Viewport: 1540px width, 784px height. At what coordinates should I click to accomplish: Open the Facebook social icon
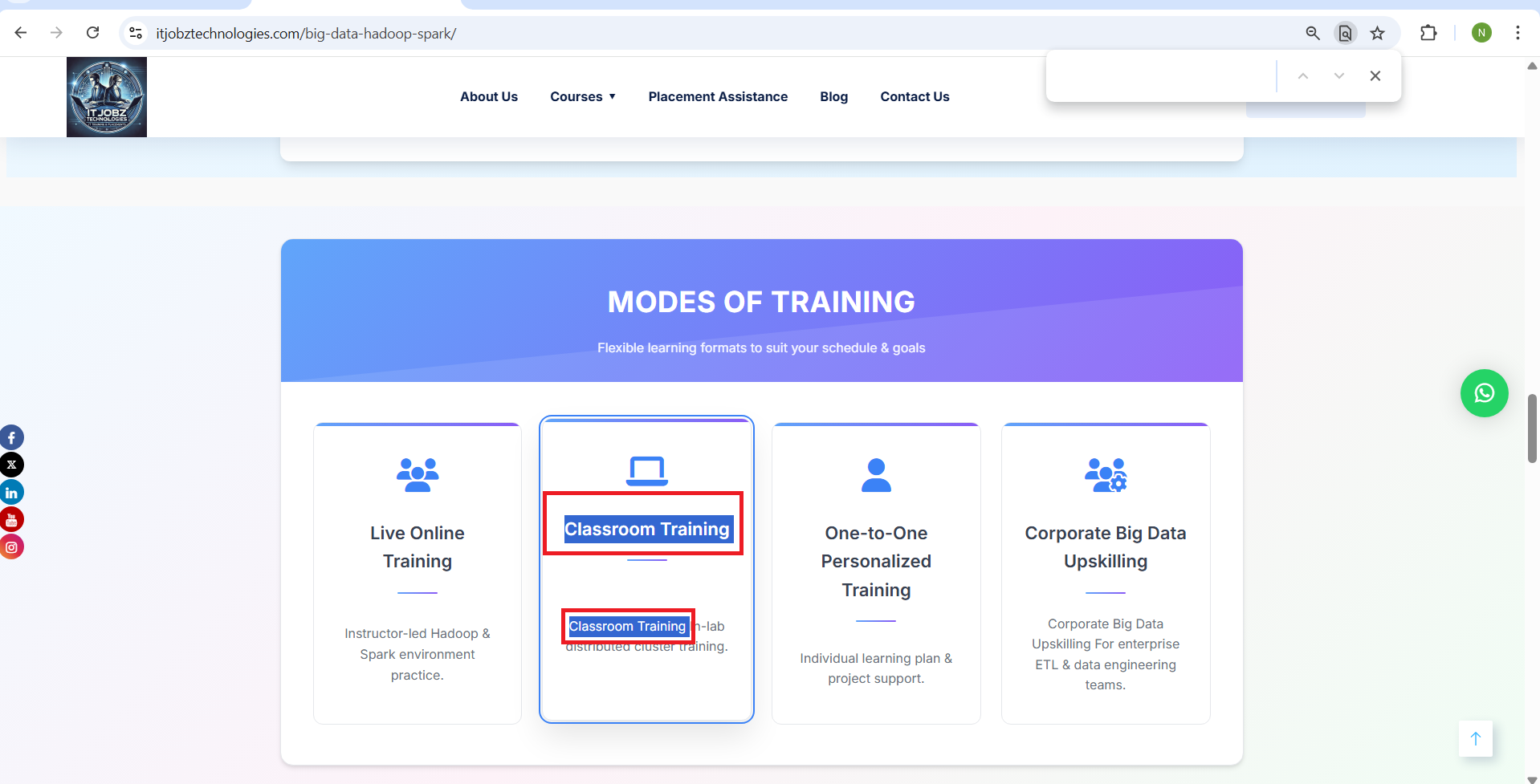(x=11, y=437)
